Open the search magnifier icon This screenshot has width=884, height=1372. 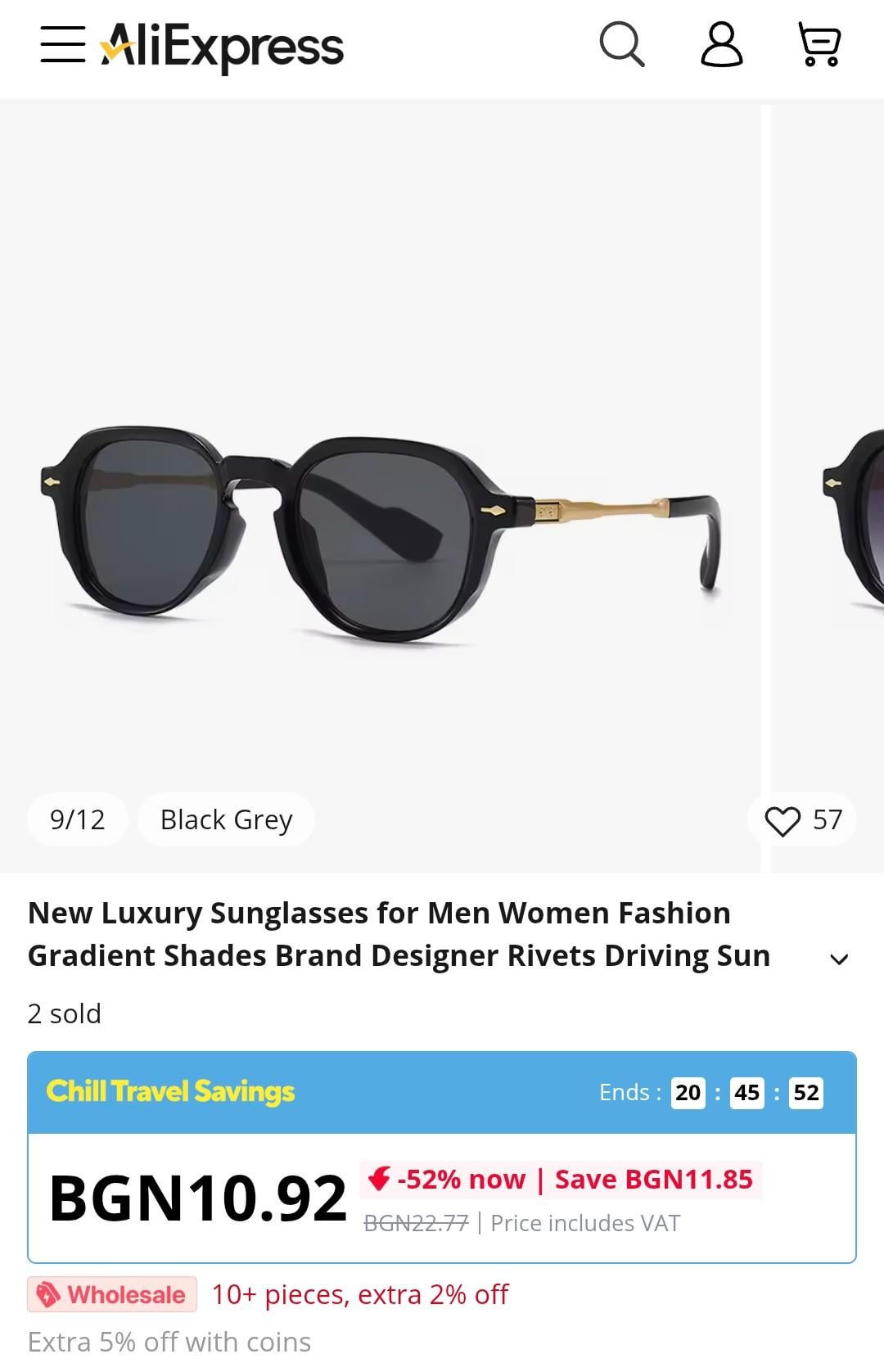(622, 44)
